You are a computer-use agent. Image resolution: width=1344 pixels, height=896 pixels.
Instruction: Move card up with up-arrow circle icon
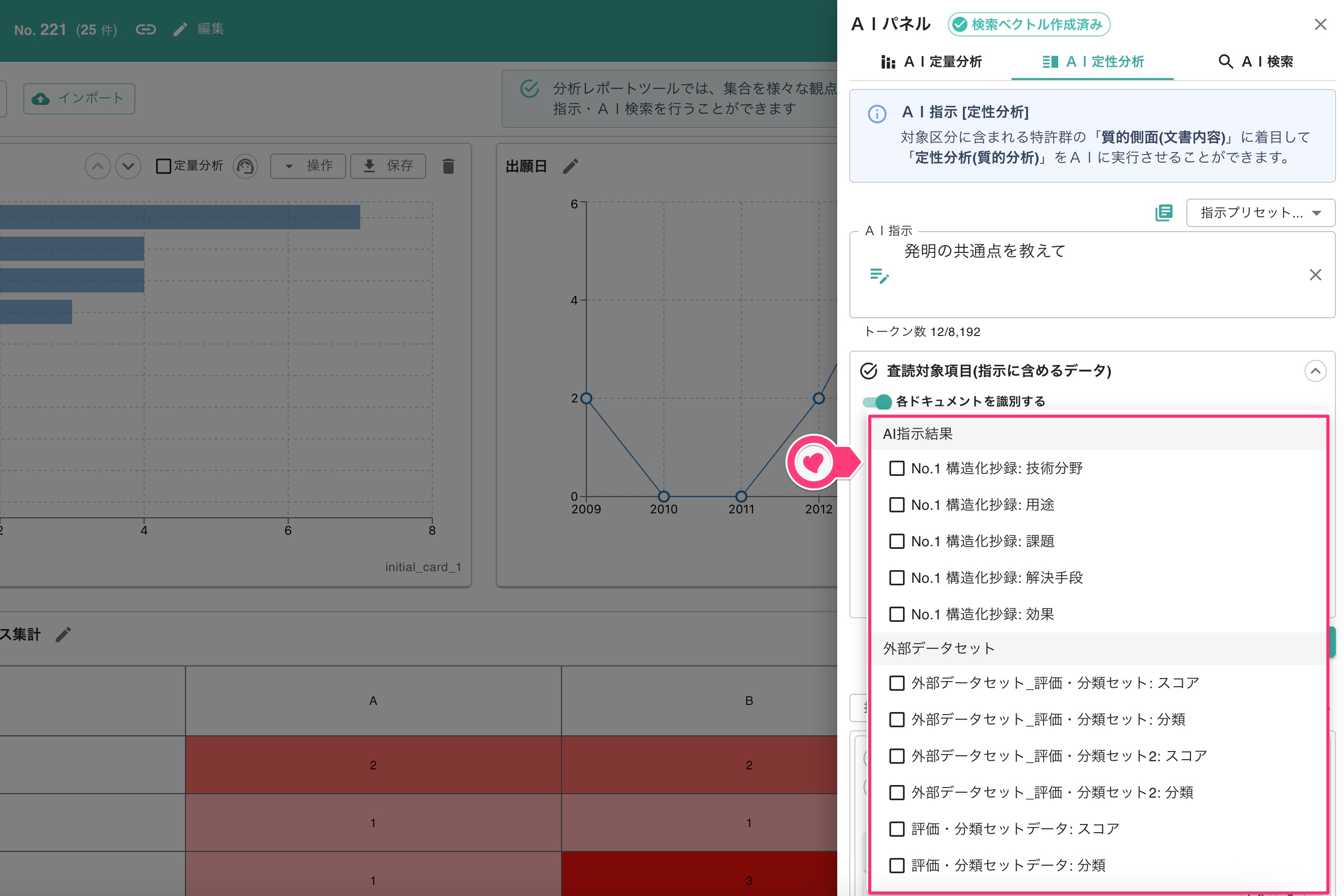(98, 166)
